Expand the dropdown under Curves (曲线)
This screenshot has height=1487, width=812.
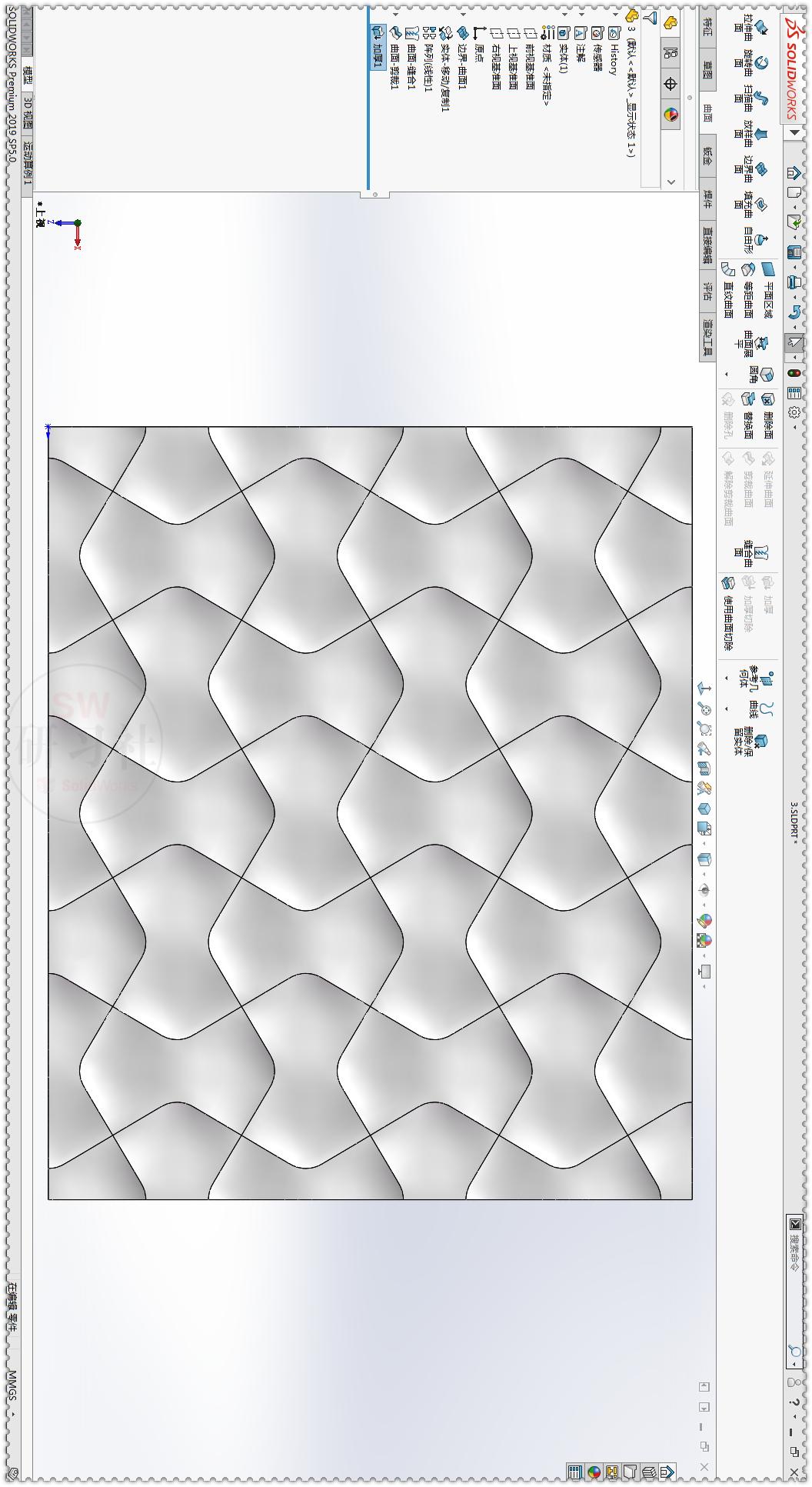coord(727,708)
